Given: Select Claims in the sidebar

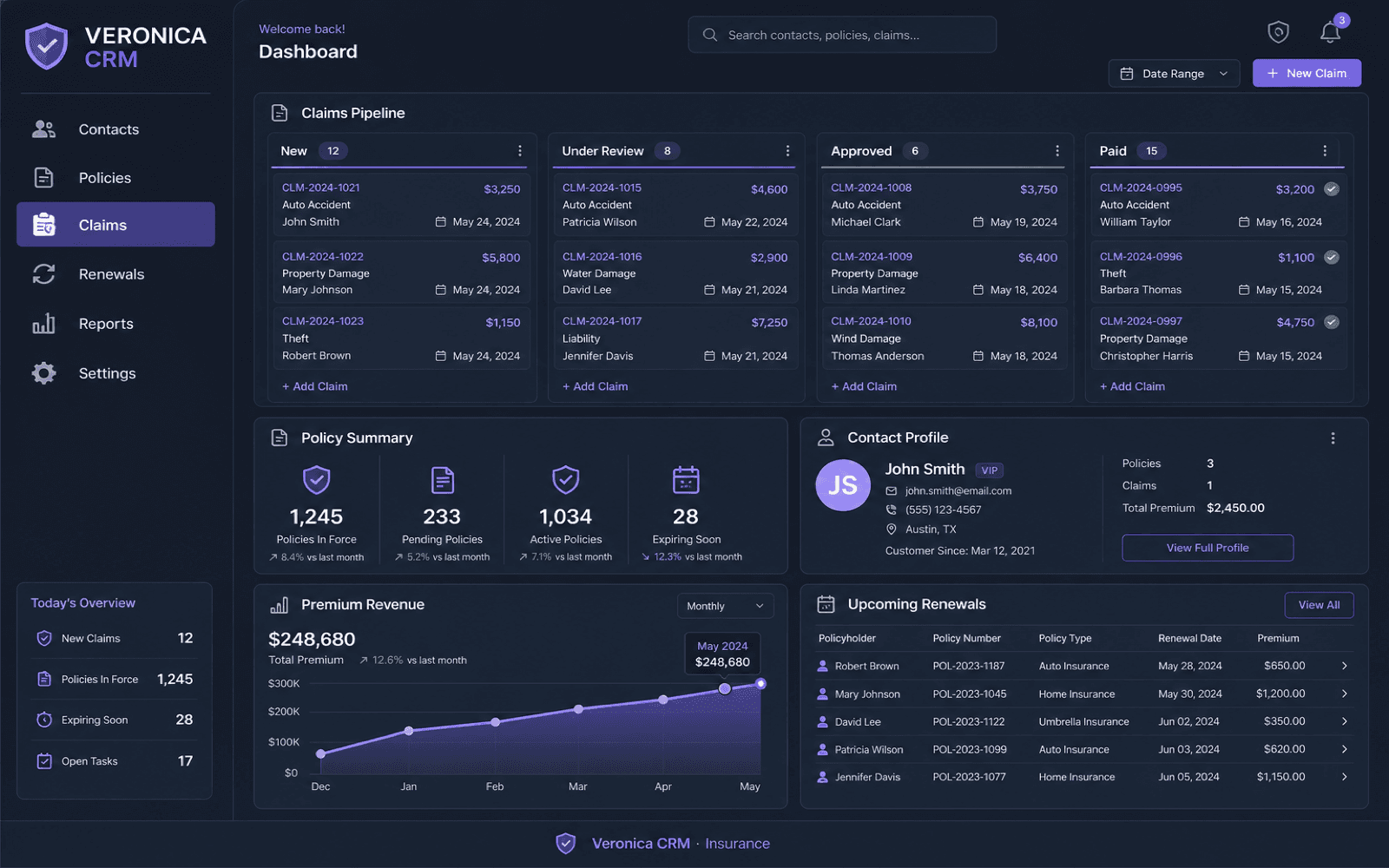Looking at the screenshot, I should click(115, 225).
